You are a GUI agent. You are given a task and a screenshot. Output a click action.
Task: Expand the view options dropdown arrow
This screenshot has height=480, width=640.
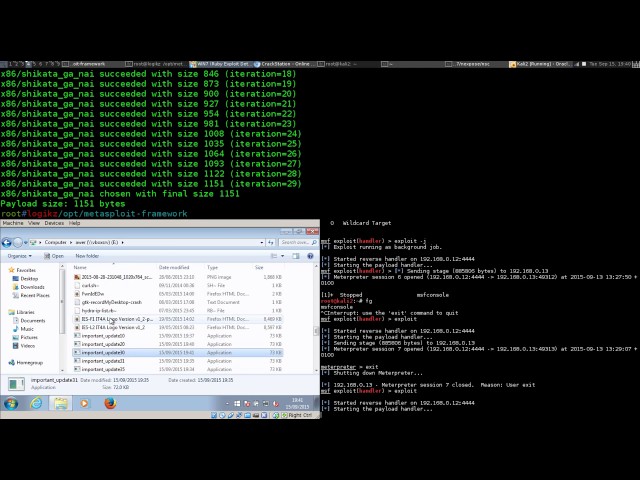282,256
